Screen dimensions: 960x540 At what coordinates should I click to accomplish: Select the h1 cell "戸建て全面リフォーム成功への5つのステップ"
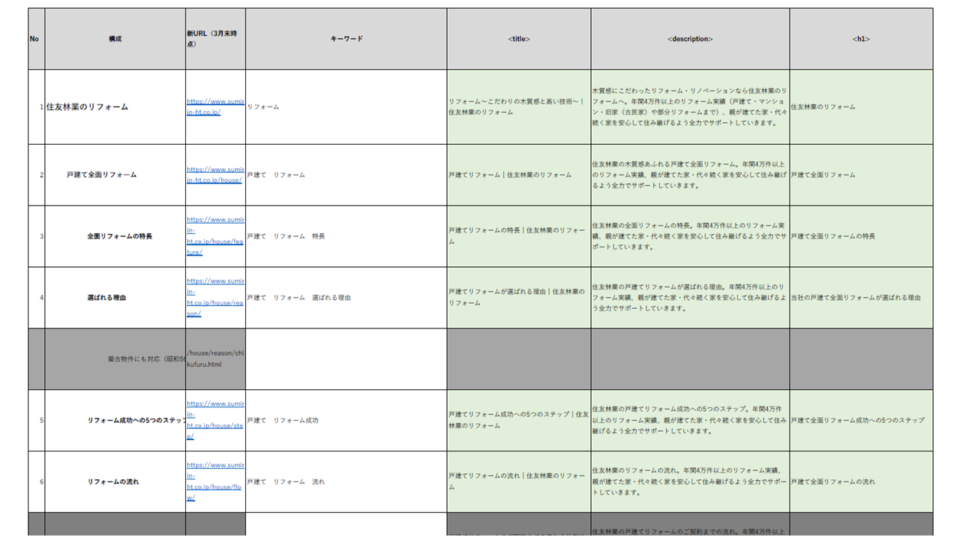tap(861, 420)
